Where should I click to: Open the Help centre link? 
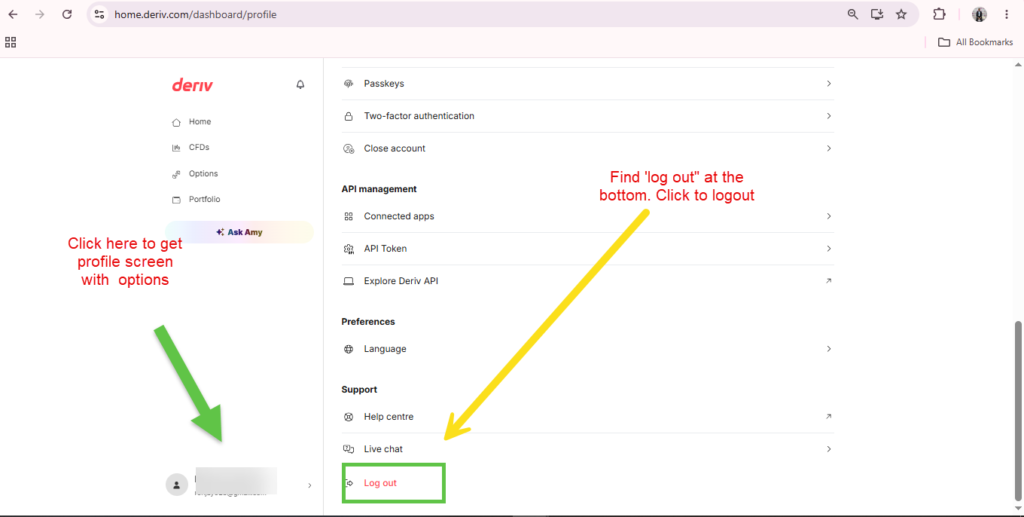pyautogui.click(x=588, y=416)
